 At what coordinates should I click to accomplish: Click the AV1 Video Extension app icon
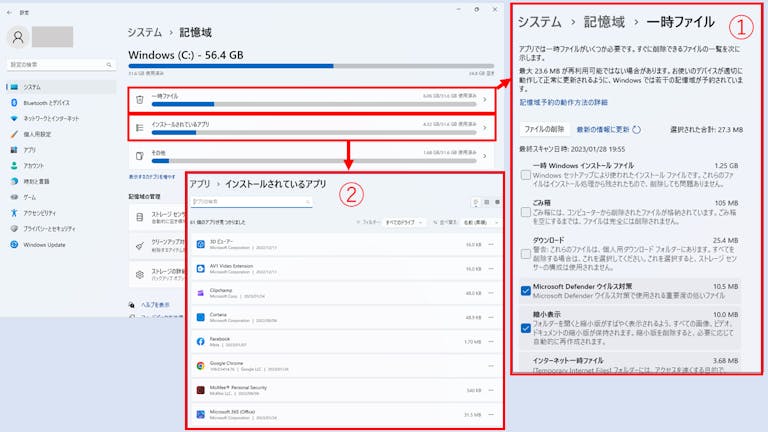point(200,268)
